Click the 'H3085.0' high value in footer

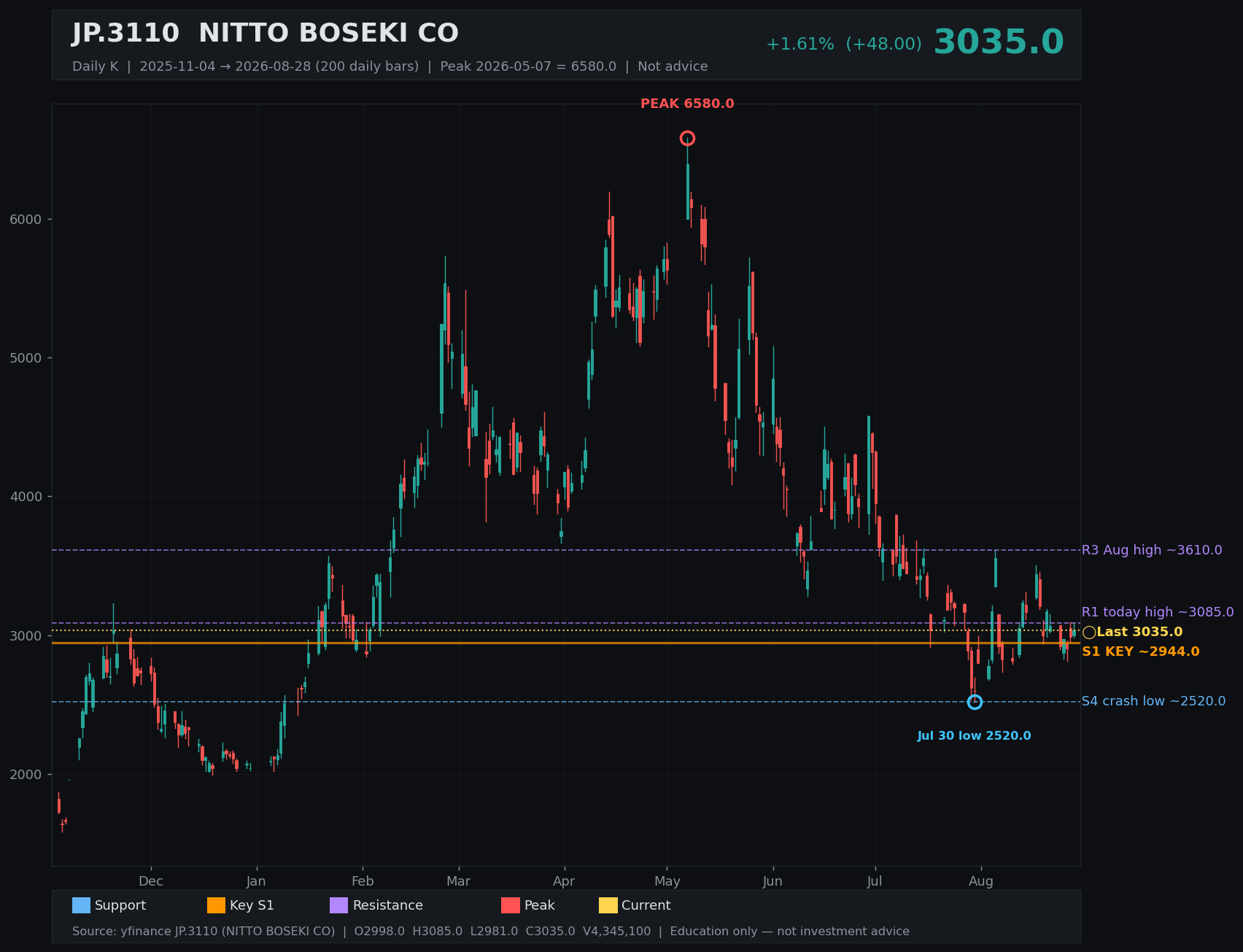click(438, 932)
